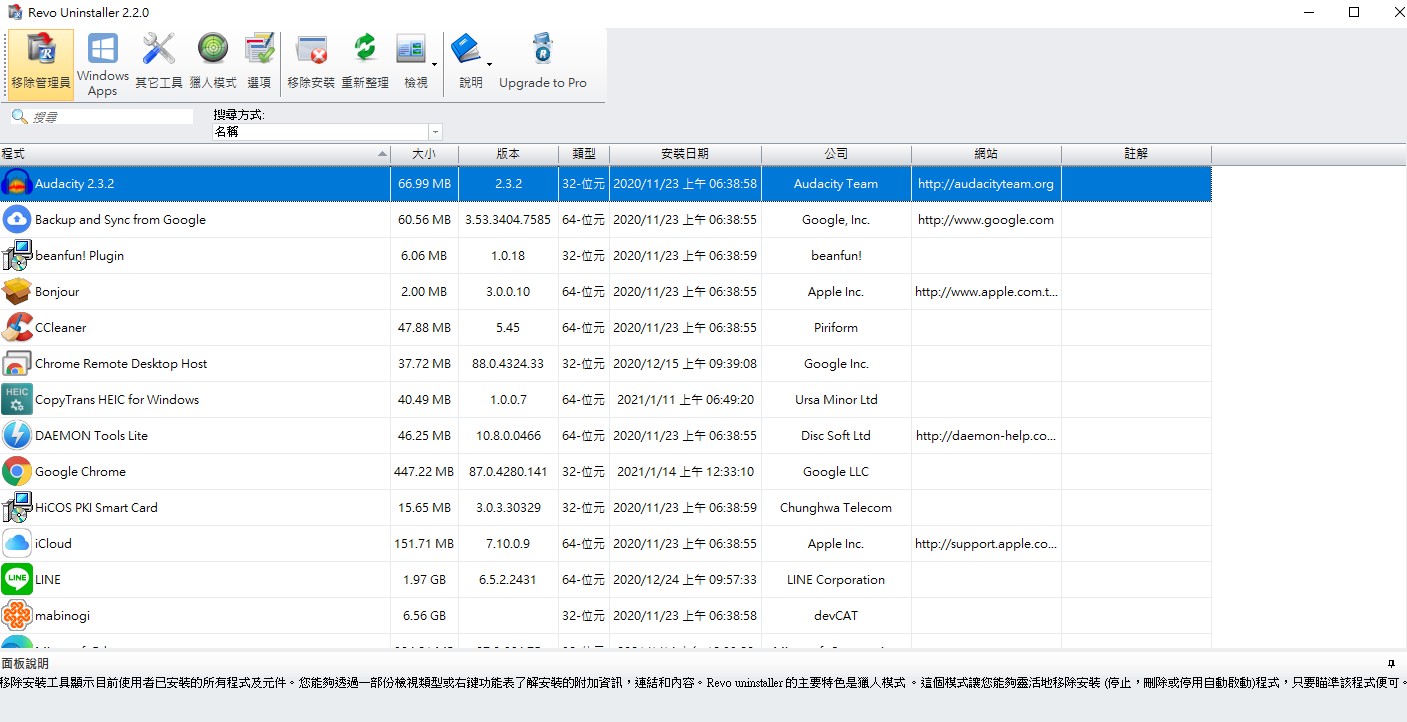This screenshot has width=1407, height=722.
Task: Click Backup and Sync from Google name
Action: pos(120,220)
